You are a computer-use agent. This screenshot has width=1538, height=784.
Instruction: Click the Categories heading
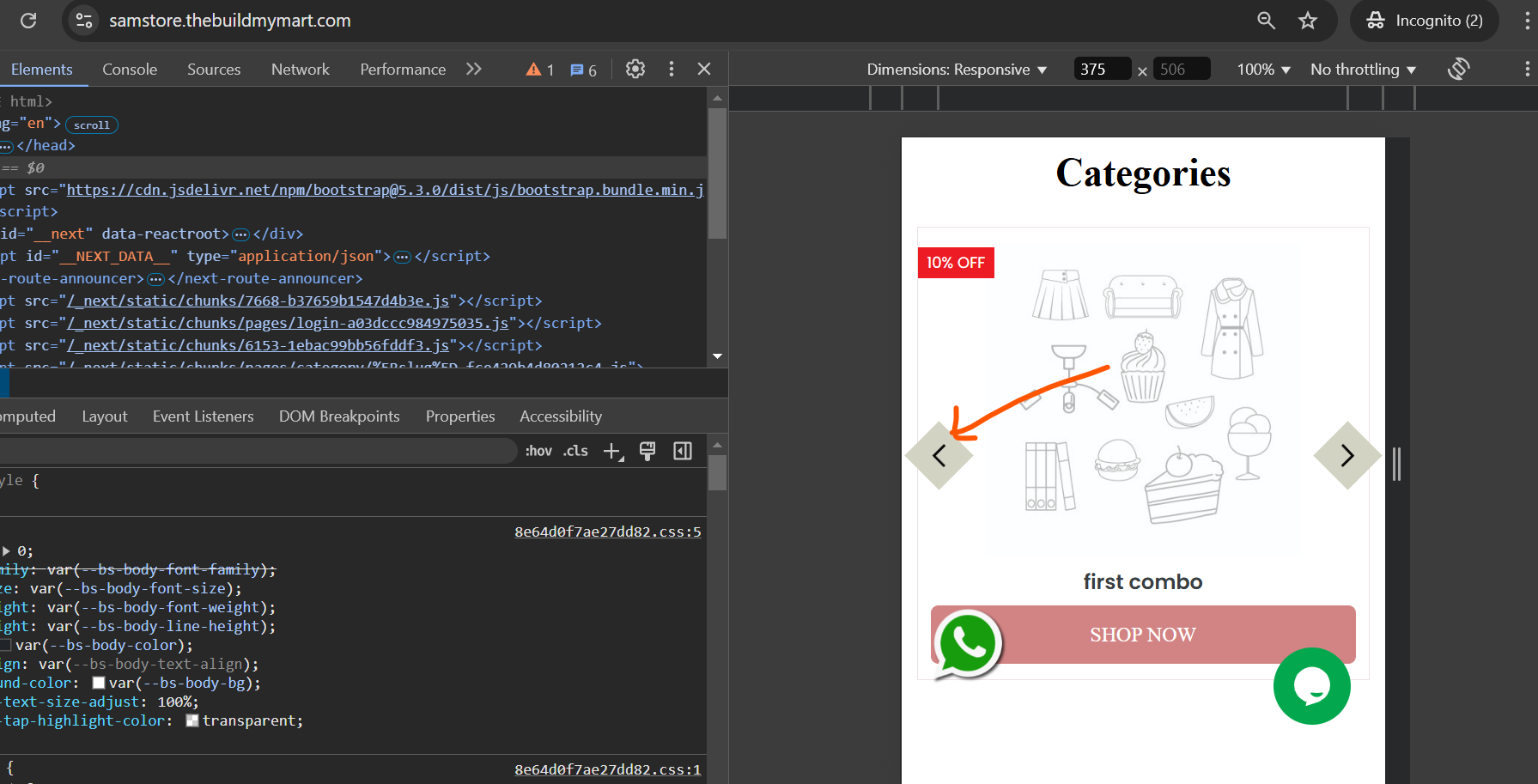1143,173
